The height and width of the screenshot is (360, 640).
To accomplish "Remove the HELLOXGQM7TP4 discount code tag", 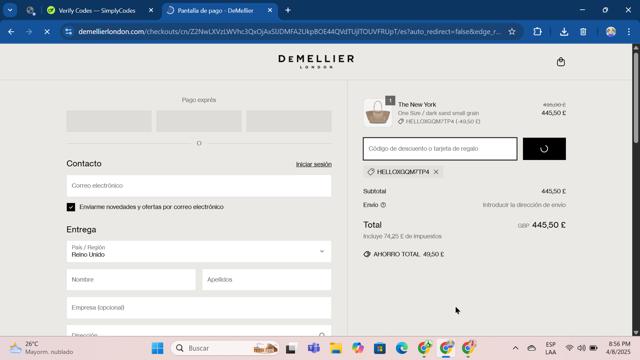I will pos(436,172).
